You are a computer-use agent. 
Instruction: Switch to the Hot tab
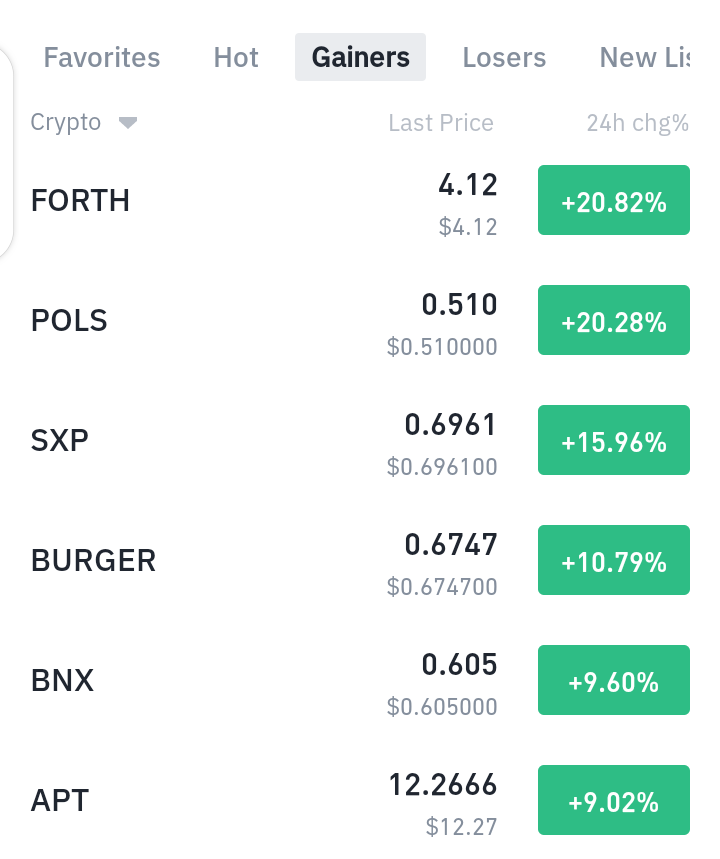(x=236, y=58)
